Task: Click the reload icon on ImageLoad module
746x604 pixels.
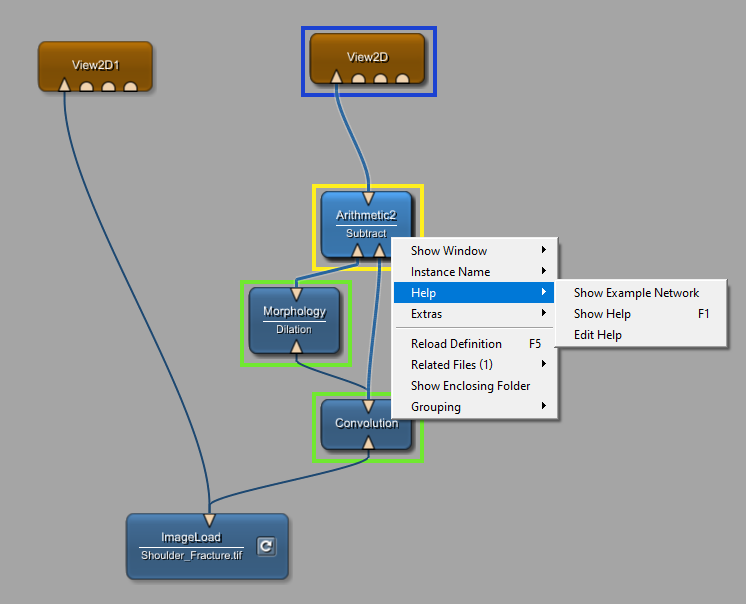Action: point(266,546)
